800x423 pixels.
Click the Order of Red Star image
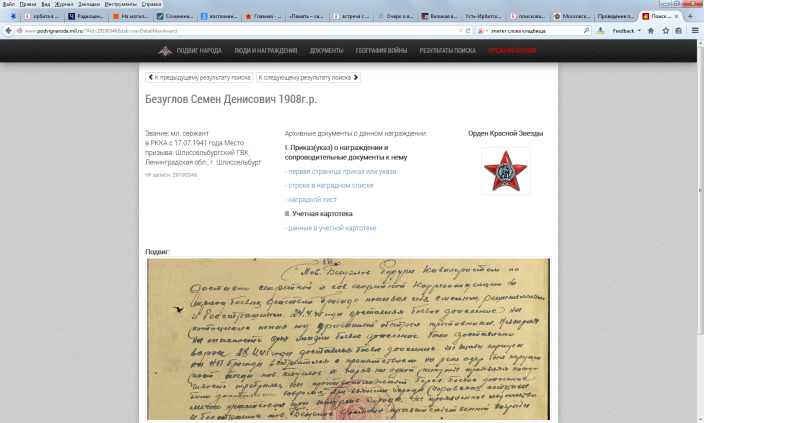(506, 171)
